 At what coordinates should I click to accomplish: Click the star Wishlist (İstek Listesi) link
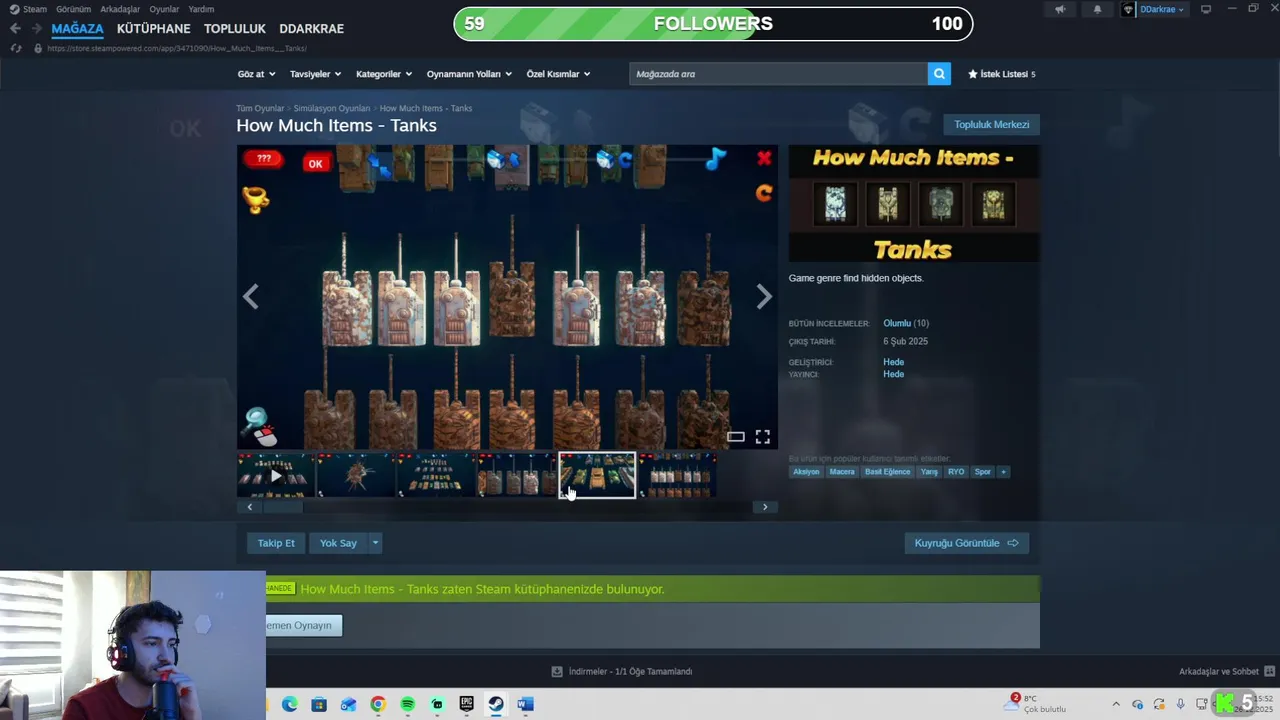coord(1002,74)
